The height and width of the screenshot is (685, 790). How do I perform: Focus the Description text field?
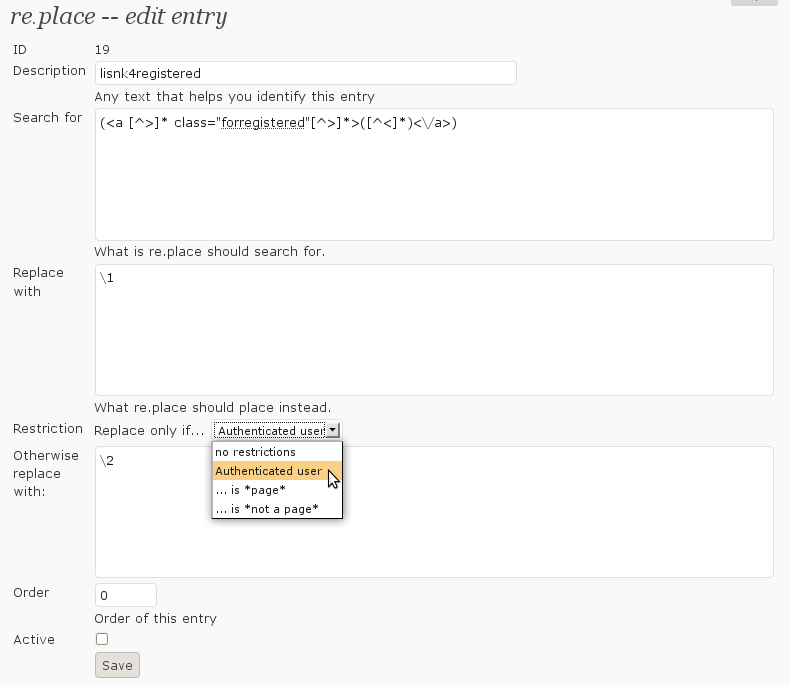(x=305, y=73)
